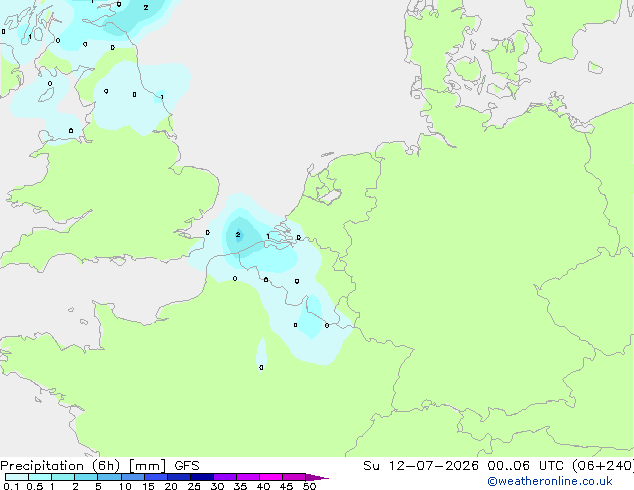
Task: Click the legend scale label '0.1'
Action: (x=11, y=486)
